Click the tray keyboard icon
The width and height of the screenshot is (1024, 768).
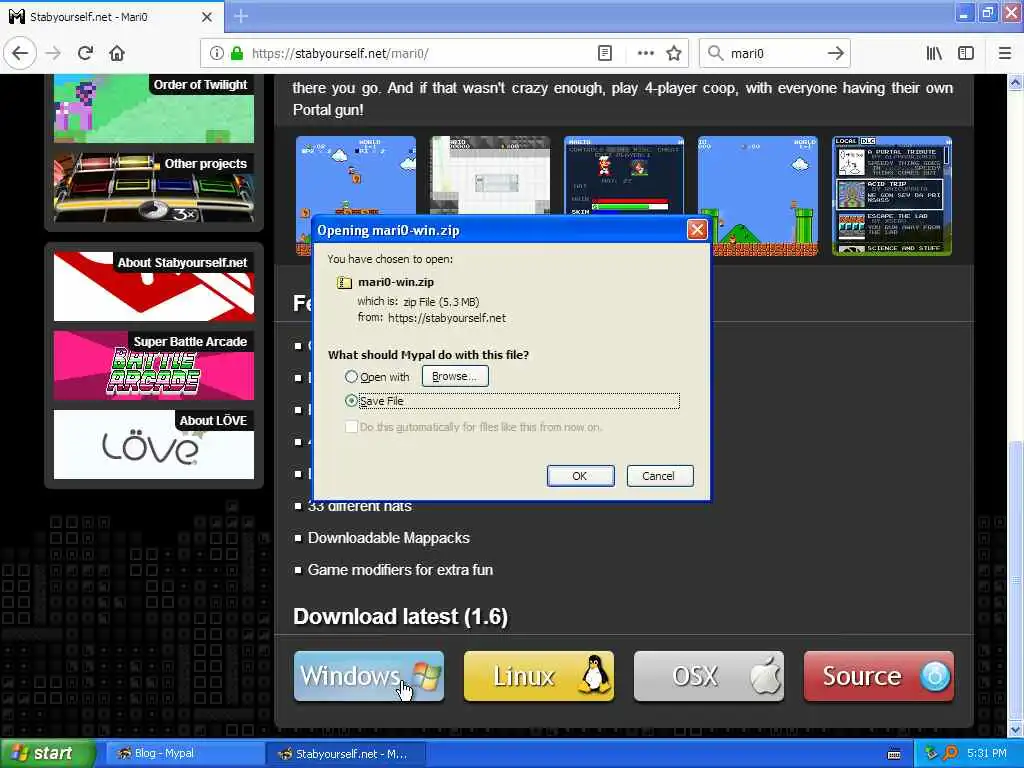click(x=895, y=754)
